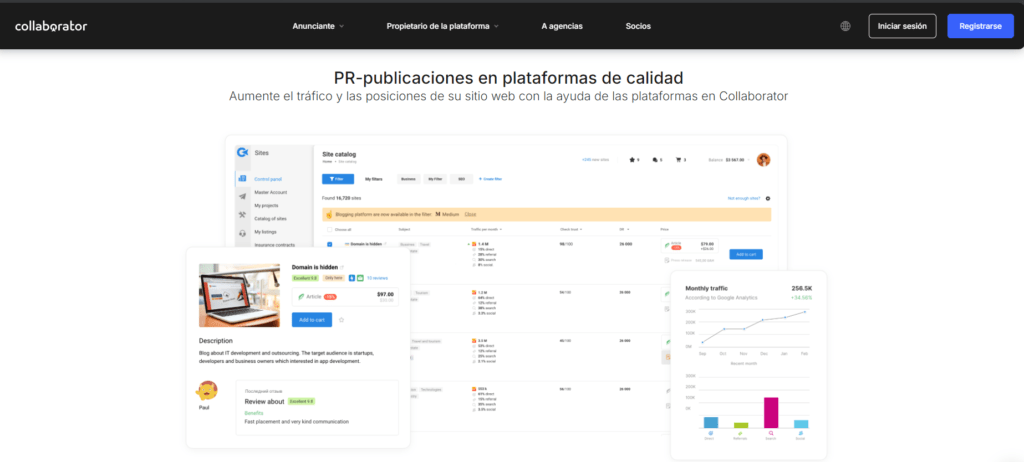The width and height of the screenshot is (1024, 462).
Task: Click the Feb data point on the traffic line
Action: click(805, 312)
